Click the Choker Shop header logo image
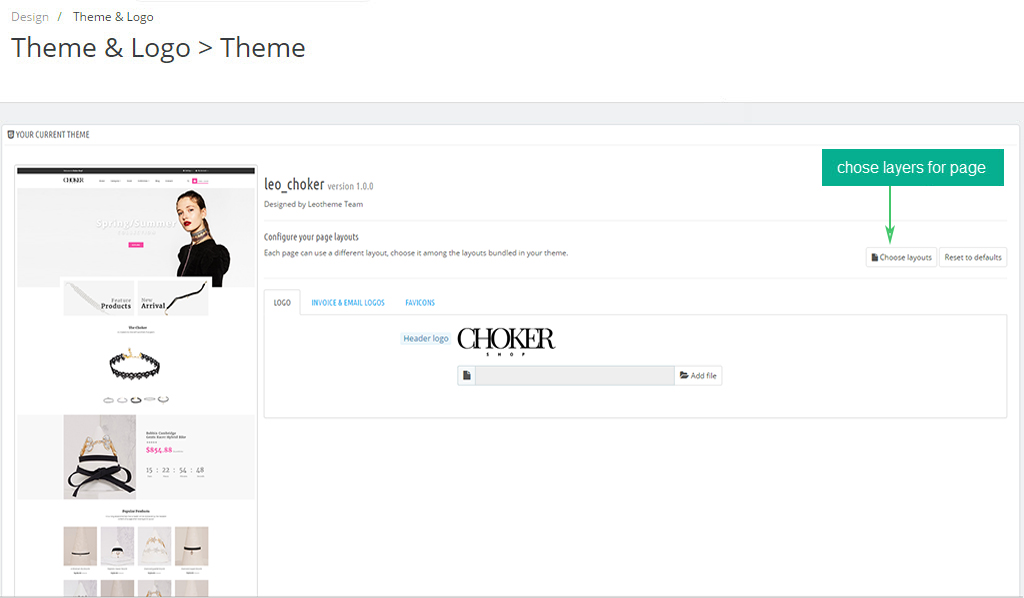The height and width of the screenshot is (598, 1024). coord(506,341)
